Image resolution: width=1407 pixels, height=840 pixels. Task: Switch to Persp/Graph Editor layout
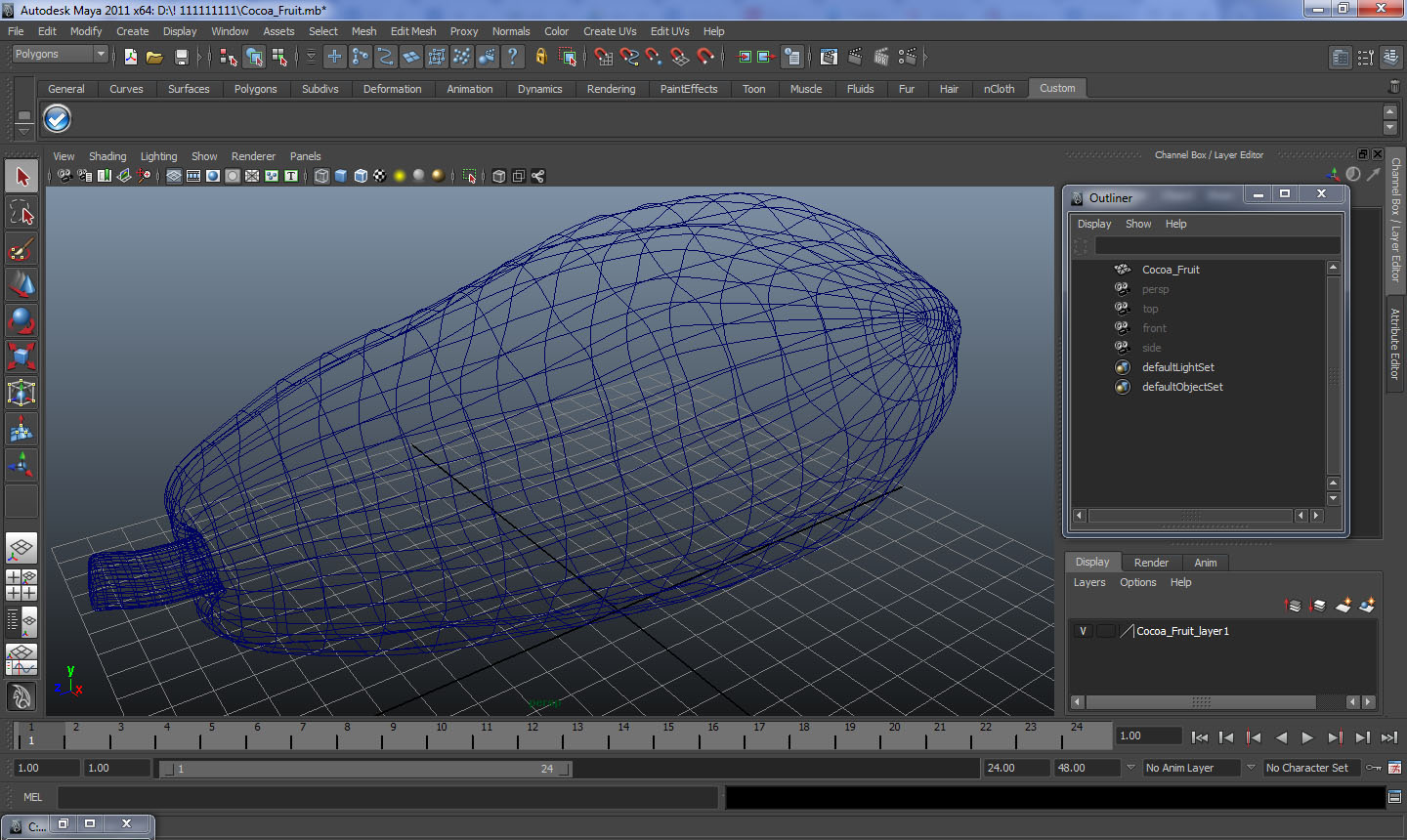pos(21,659)
